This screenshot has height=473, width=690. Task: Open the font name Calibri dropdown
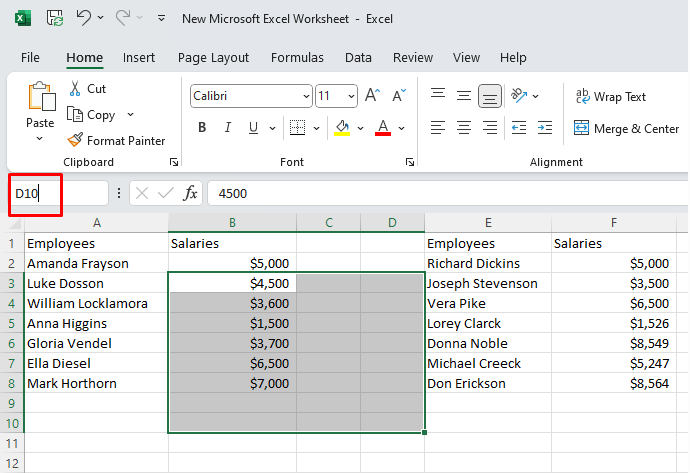306,97
